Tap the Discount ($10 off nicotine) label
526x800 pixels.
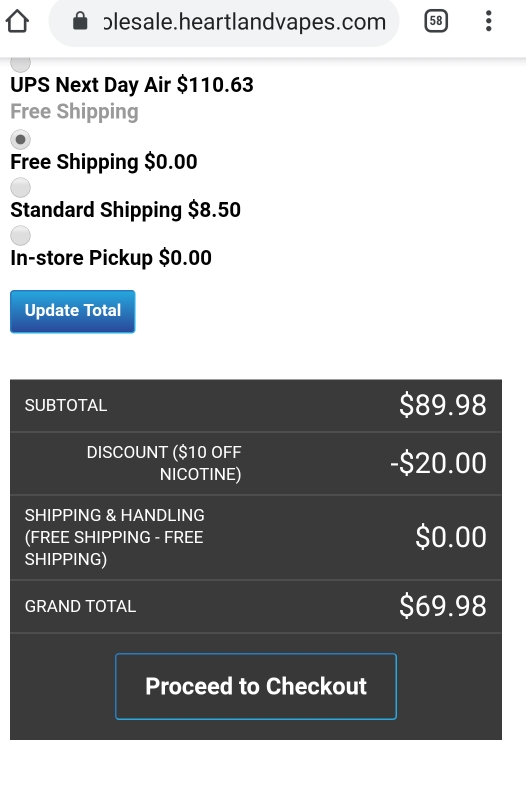click(x=164, y=463)
